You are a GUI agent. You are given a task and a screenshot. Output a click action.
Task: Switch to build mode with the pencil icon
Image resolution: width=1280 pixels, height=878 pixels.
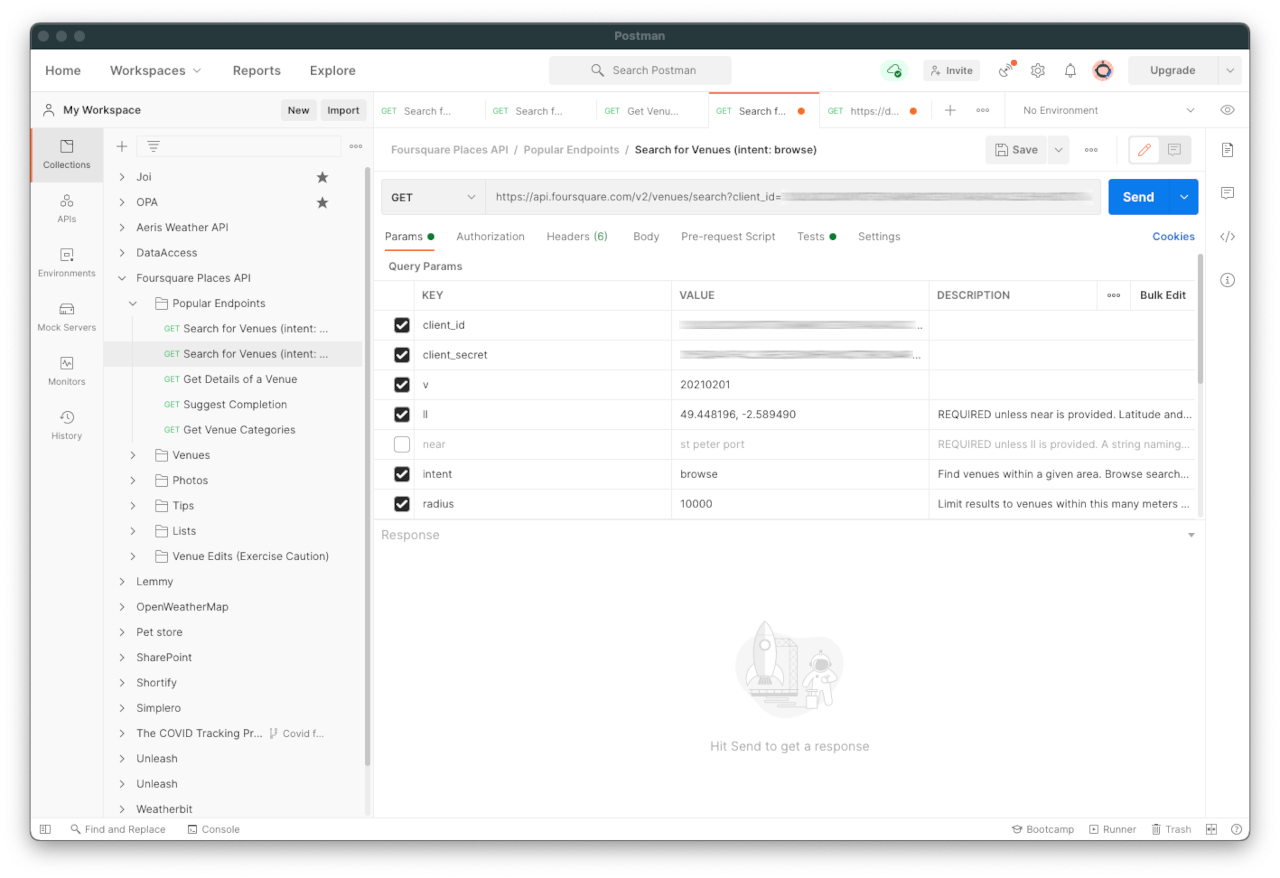(x=1145, y=150)
